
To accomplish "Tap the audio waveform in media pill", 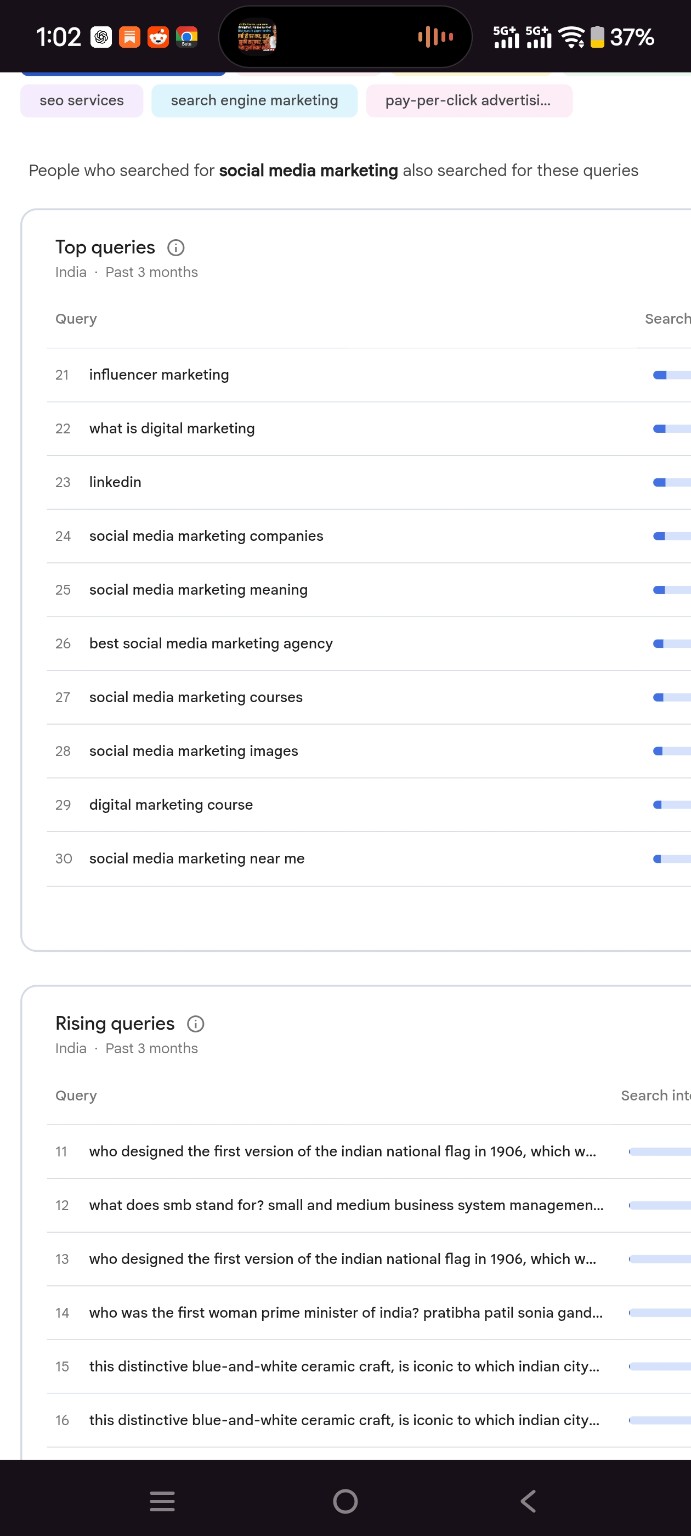I will pos(435,38).
